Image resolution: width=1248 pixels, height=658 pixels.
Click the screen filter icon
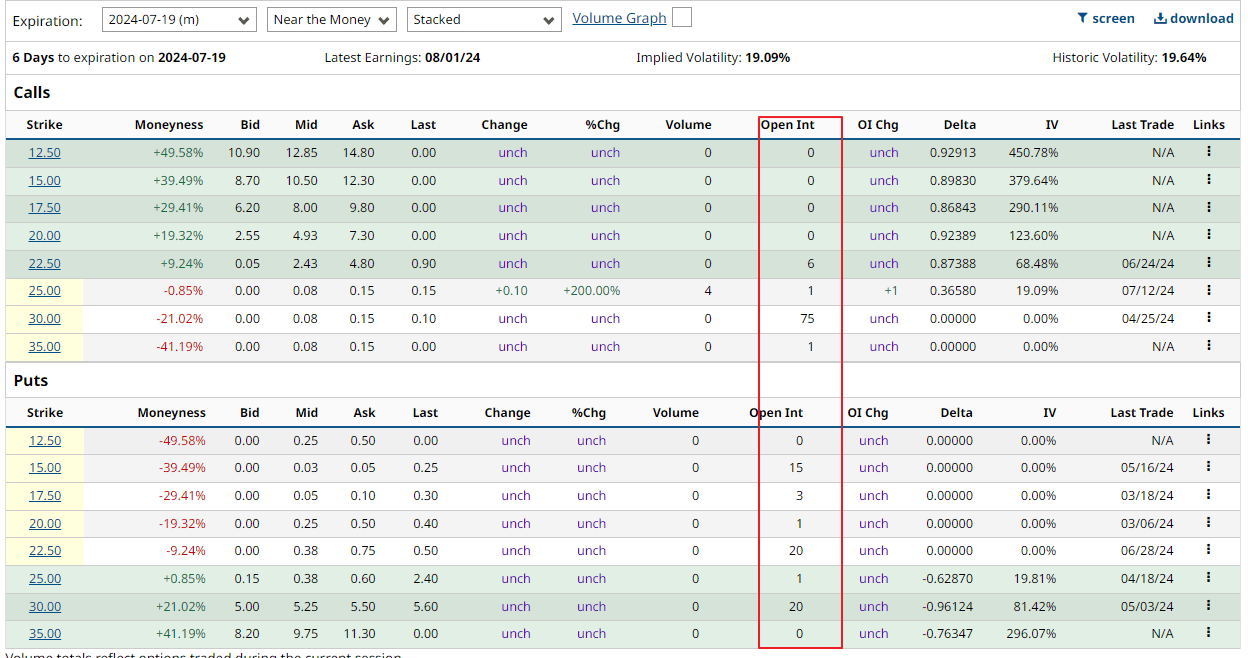point(1082,18)
